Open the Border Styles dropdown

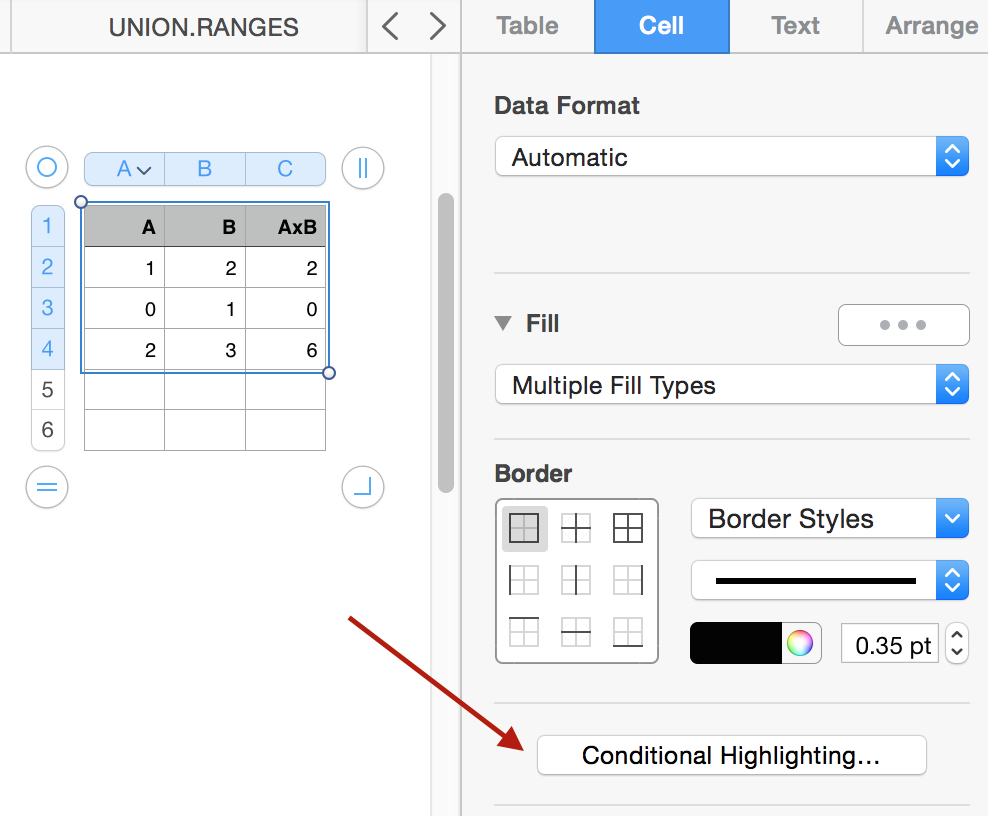(829, 519)
